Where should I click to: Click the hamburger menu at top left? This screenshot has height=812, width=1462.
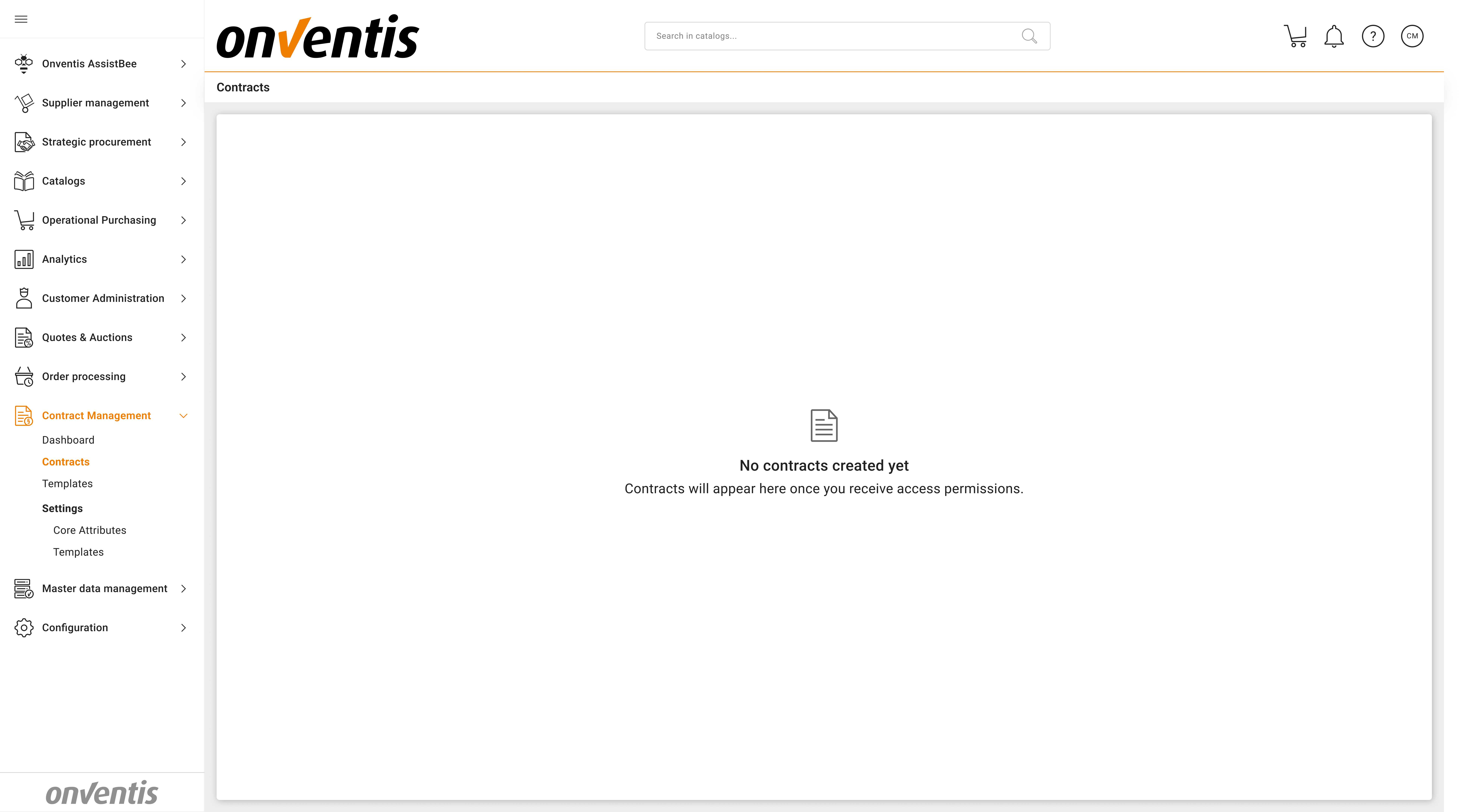click(x=21, y=19)
